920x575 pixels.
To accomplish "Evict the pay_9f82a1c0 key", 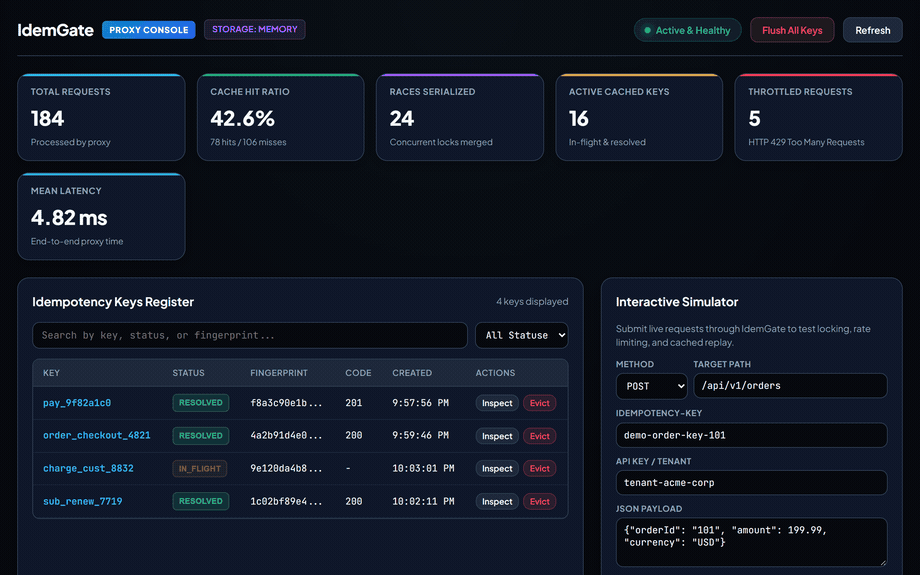I will point(539,403).
